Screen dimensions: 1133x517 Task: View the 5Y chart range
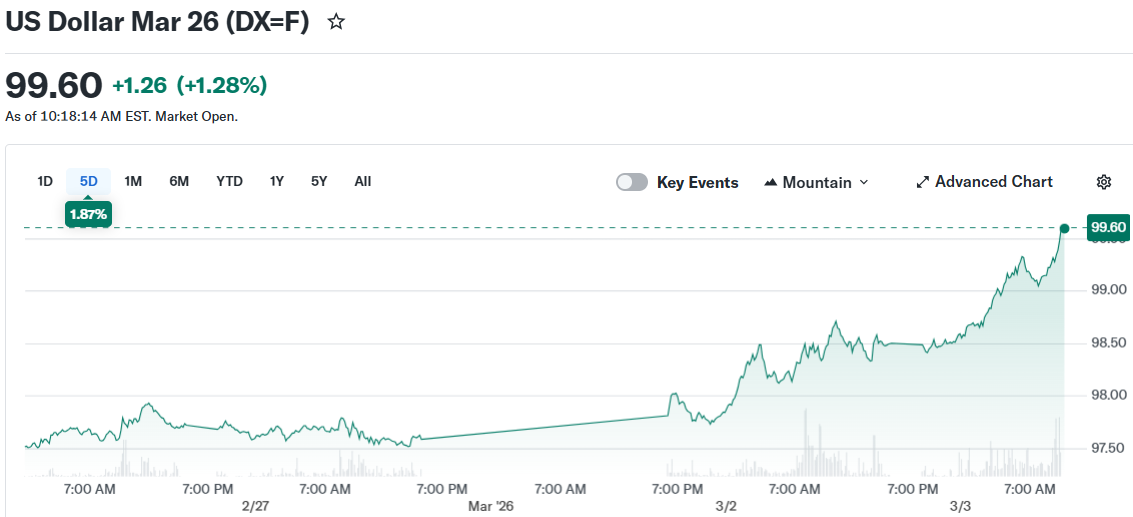(319, 181)
